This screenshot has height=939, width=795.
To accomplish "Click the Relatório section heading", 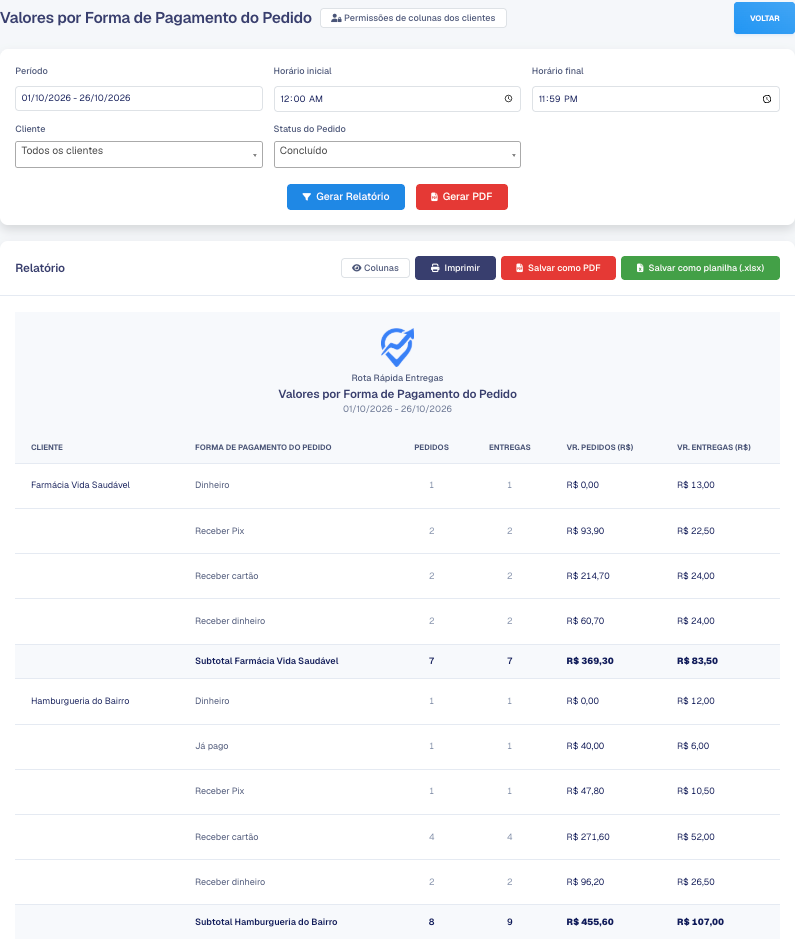I will coord(40,268).
